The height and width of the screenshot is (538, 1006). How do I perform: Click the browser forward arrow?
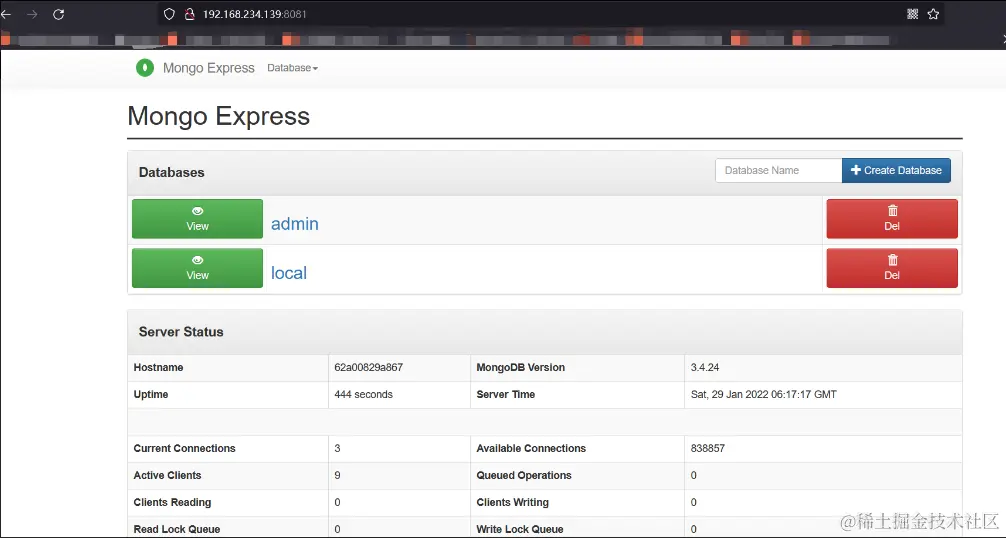tap(32, 14)
